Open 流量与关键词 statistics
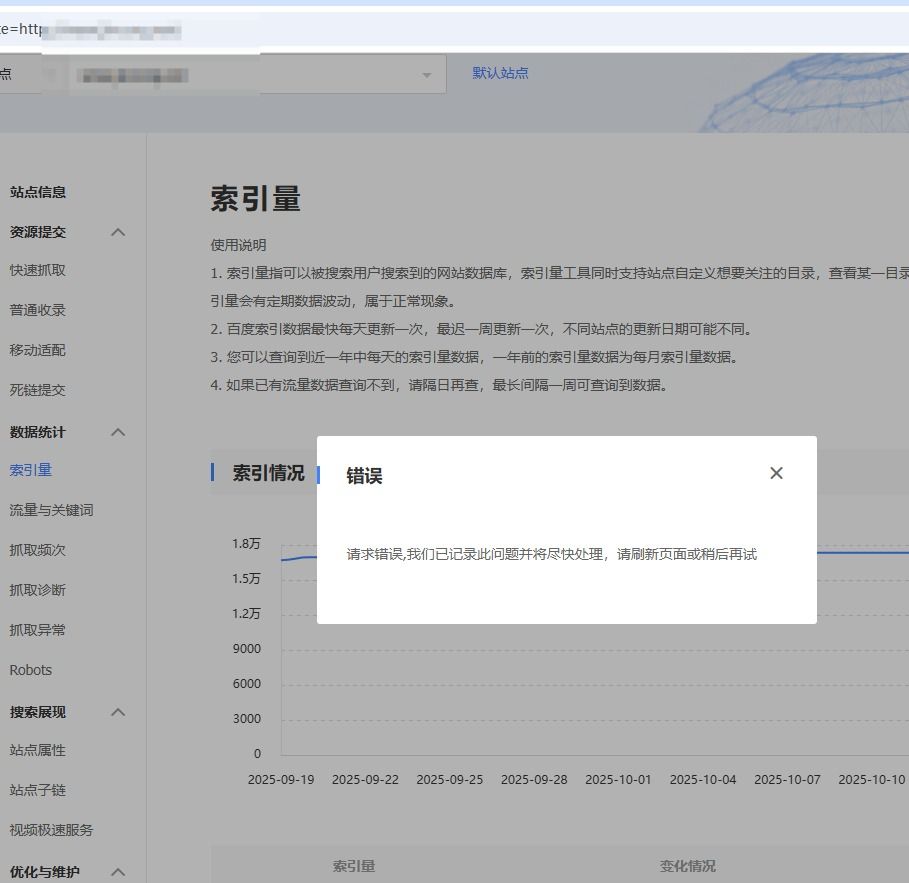 coord(51,510)
